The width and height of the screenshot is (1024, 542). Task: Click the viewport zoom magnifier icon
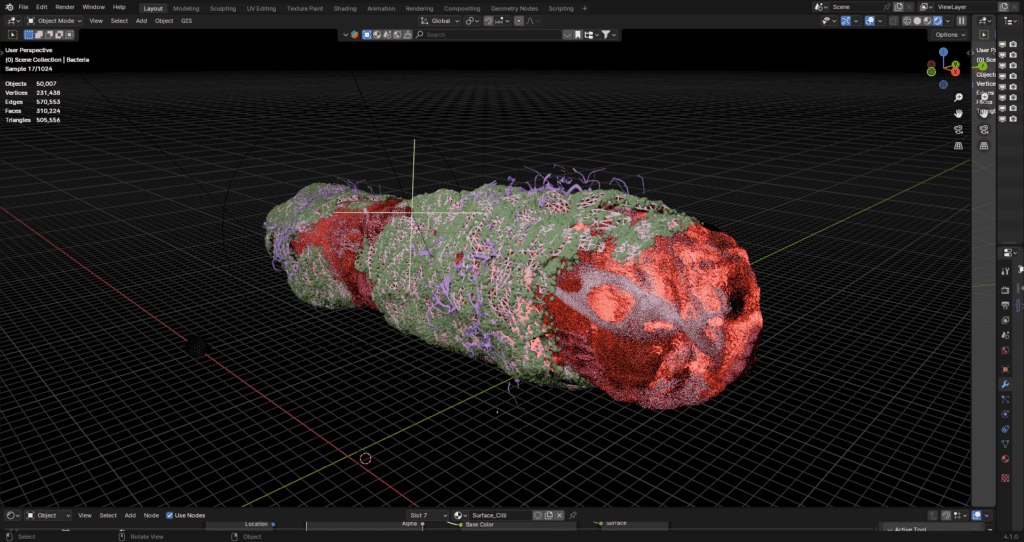point(958,98)
